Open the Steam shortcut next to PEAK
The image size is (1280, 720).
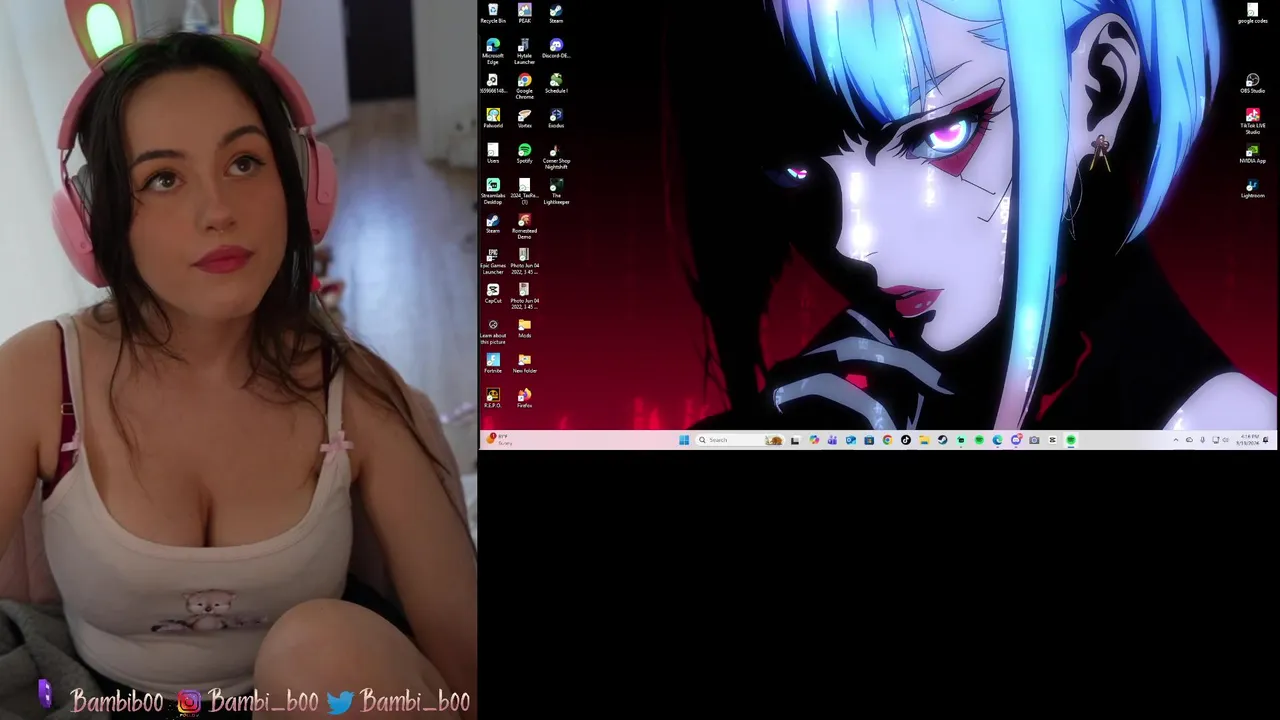[x=556, y=13]
